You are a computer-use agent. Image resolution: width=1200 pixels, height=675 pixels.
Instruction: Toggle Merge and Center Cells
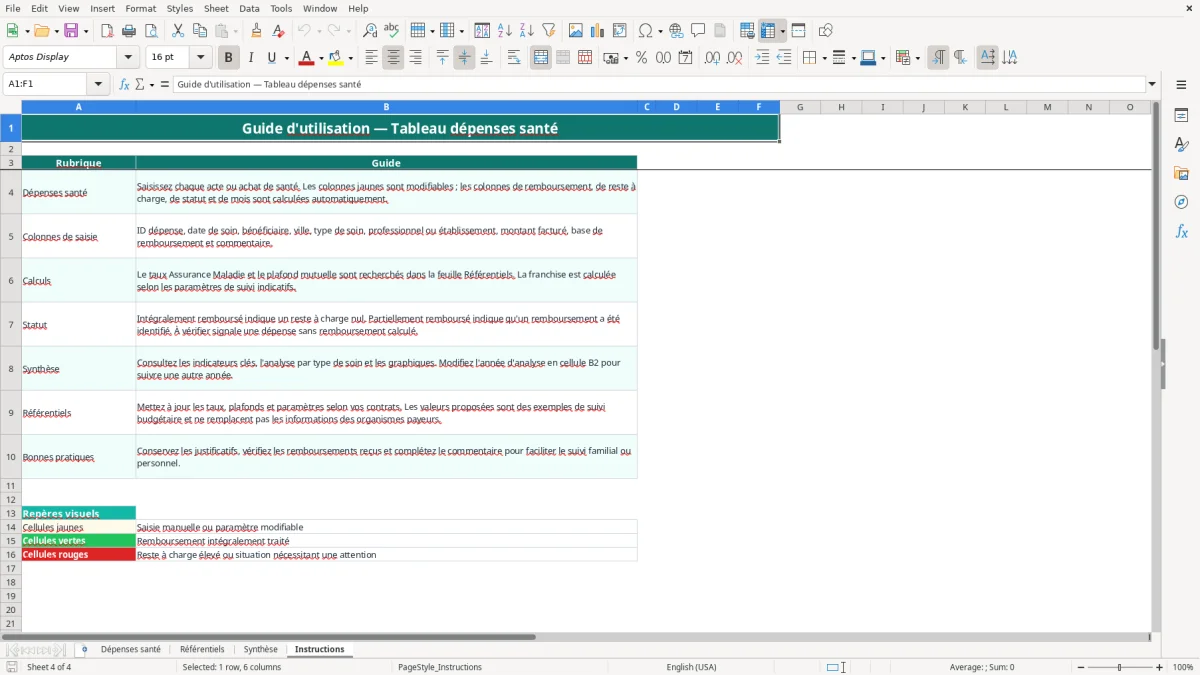[540, 58]
